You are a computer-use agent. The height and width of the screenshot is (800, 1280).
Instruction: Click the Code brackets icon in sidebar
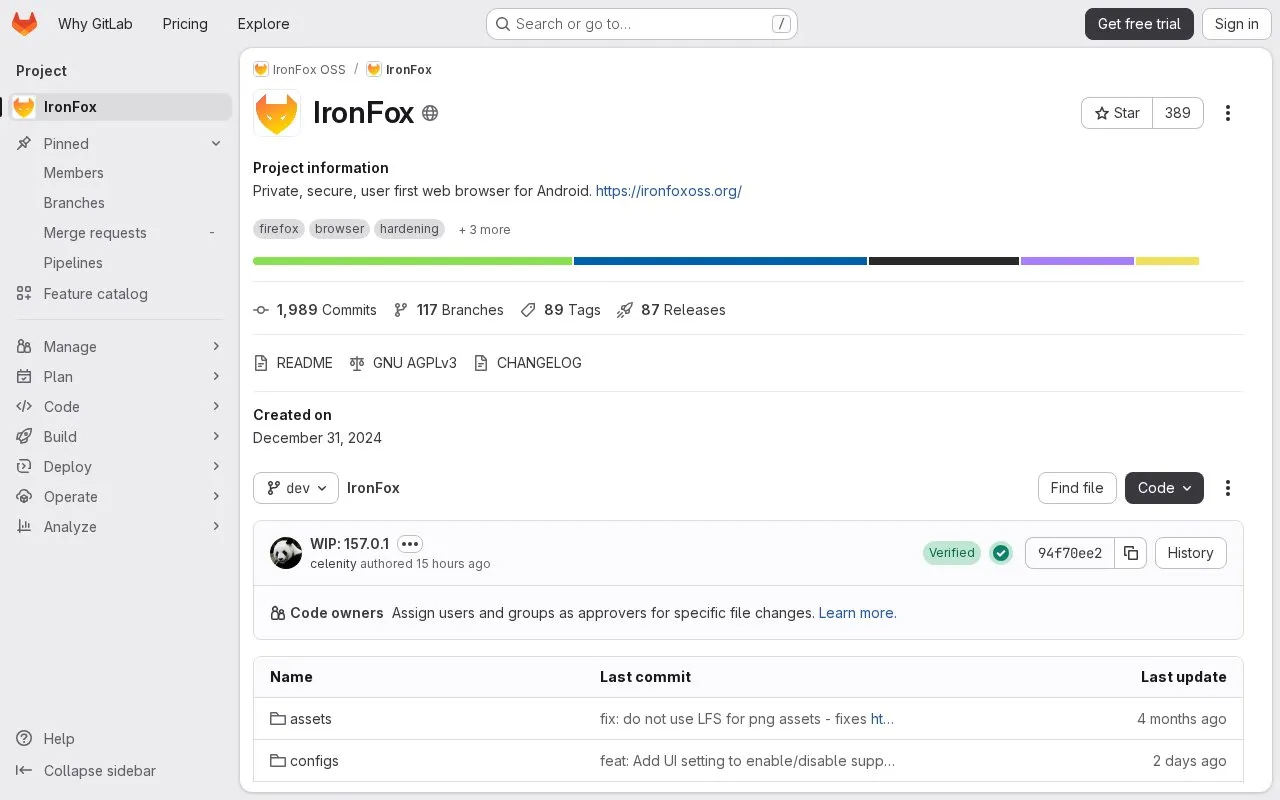point(24,407)
